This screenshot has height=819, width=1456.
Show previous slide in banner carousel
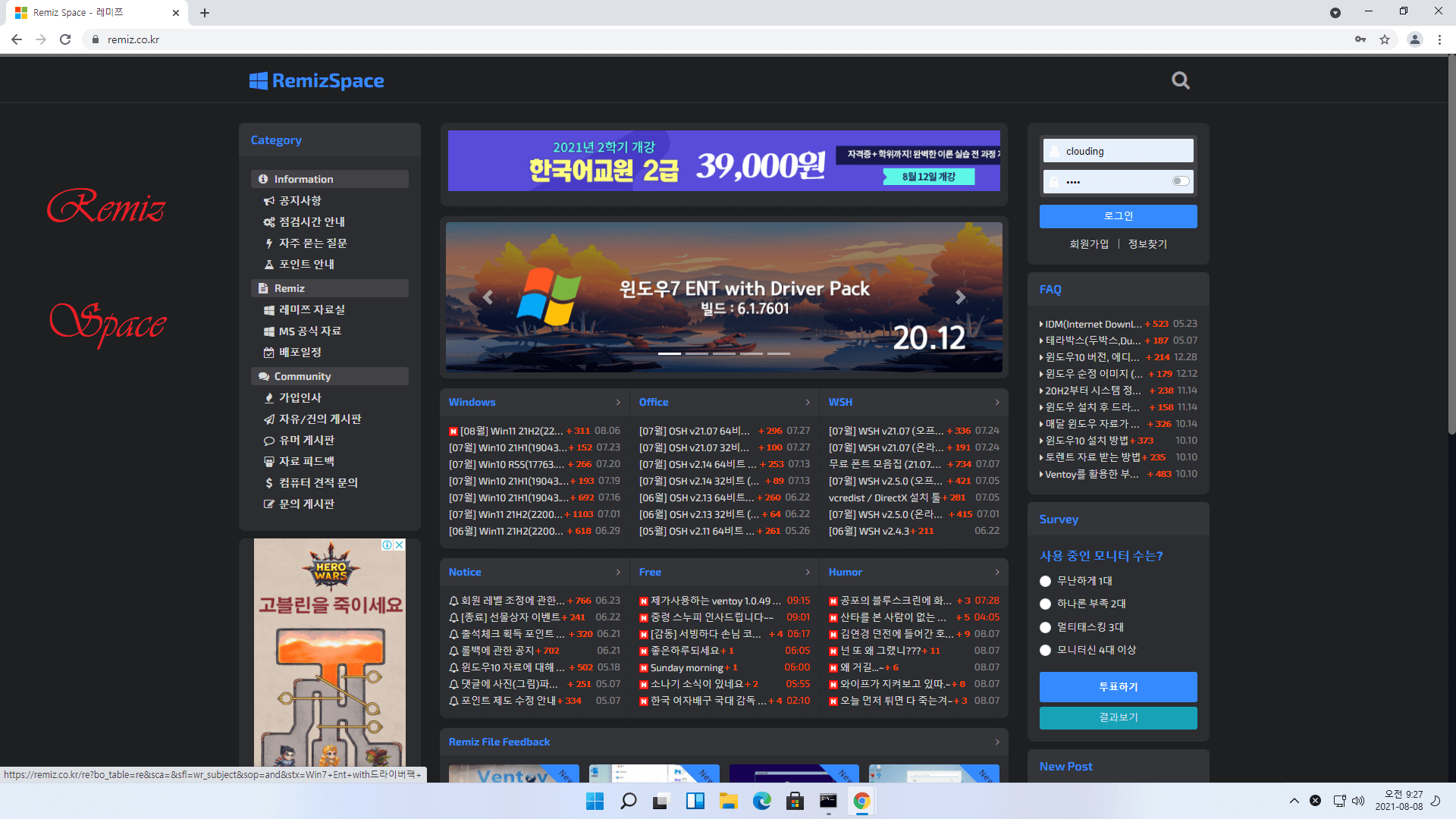(x=488, y=297)
